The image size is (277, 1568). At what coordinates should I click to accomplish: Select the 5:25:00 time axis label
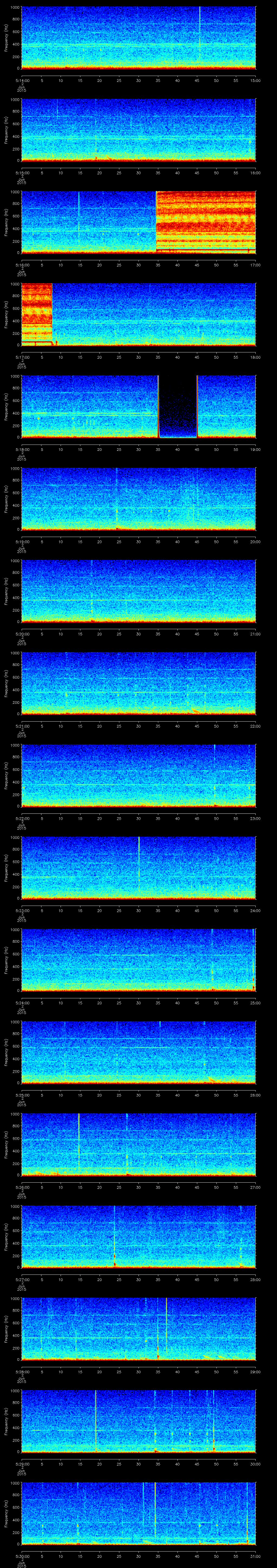22,1095
